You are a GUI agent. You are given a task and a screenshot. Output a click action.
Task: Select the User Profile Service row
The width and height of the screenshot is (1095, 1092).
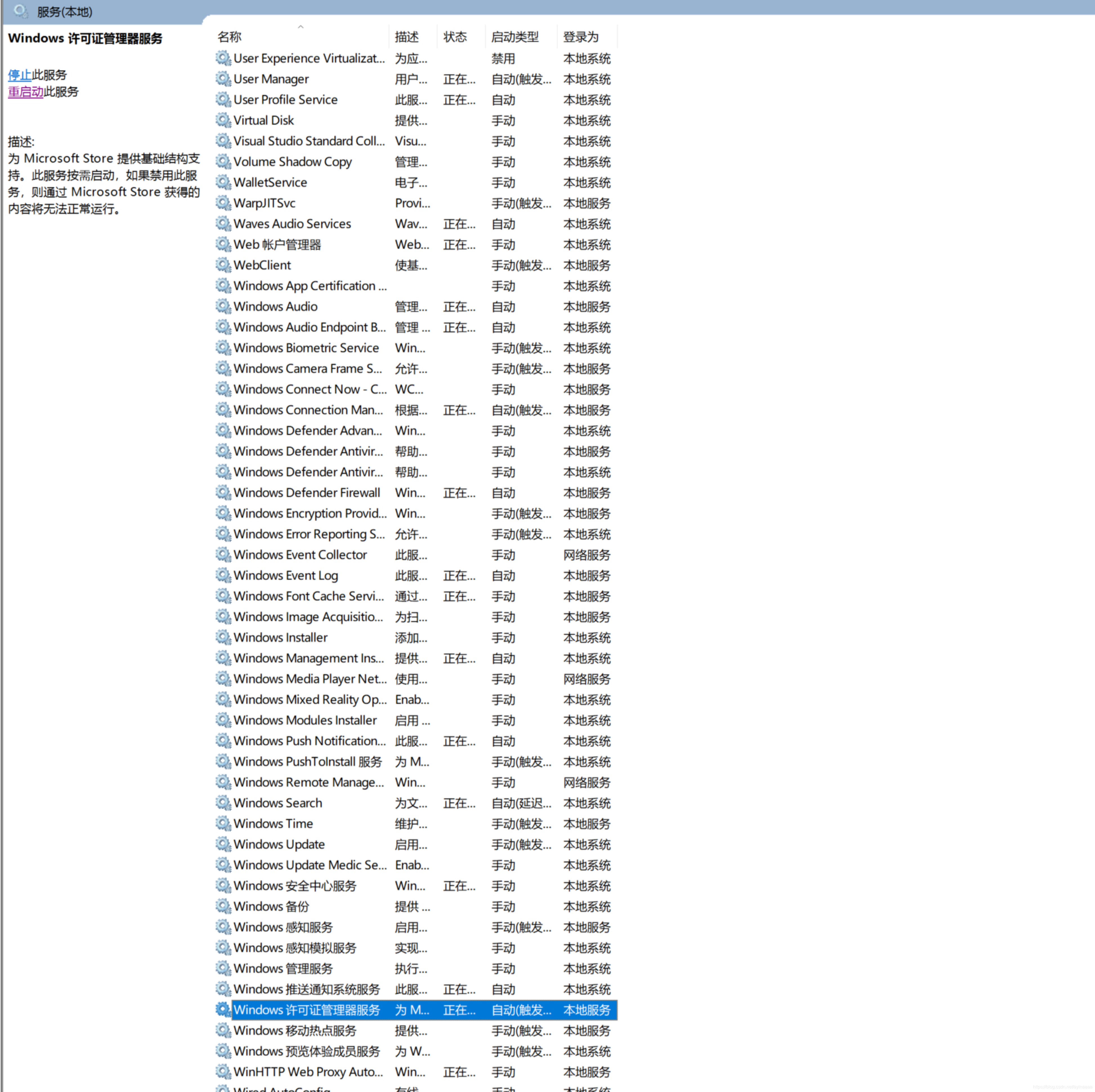pyautogui.click(x=285, y=100)
